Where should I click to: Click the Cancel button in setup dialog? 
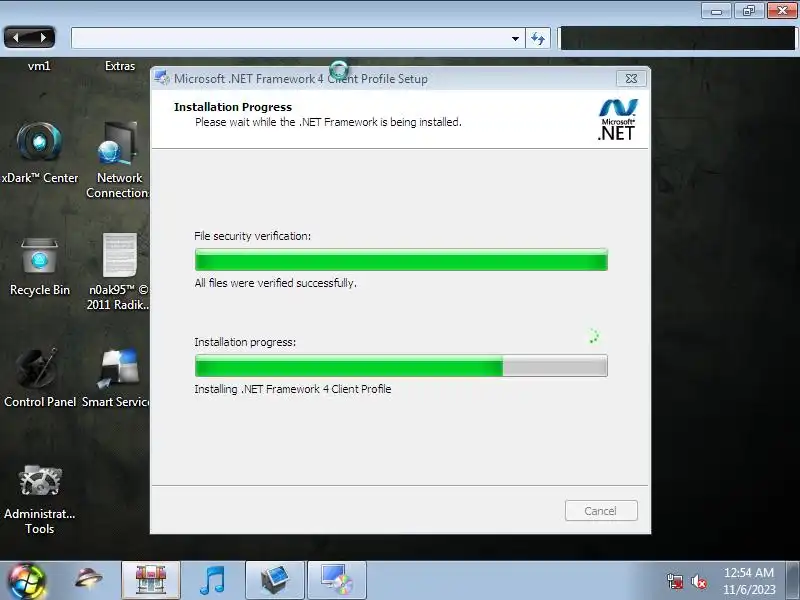[x=601, y=511]
